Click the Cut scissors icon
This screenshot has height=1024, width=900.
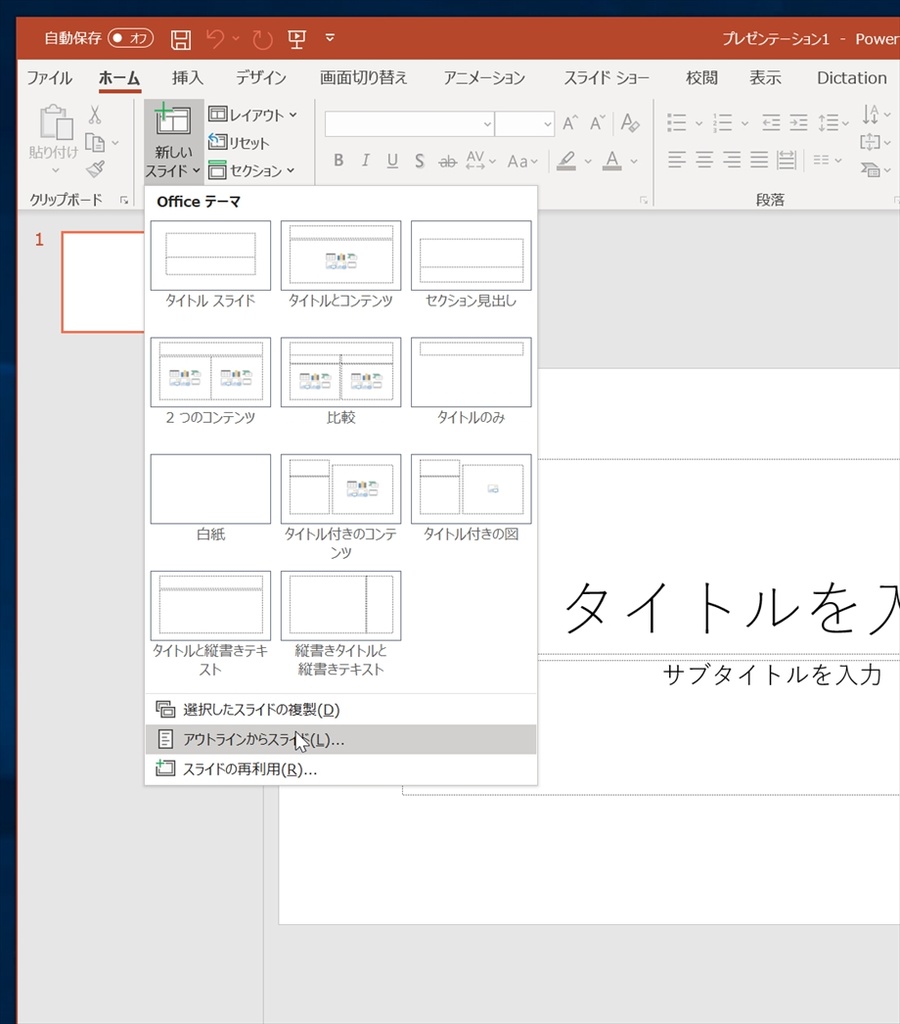pos(95,115)
